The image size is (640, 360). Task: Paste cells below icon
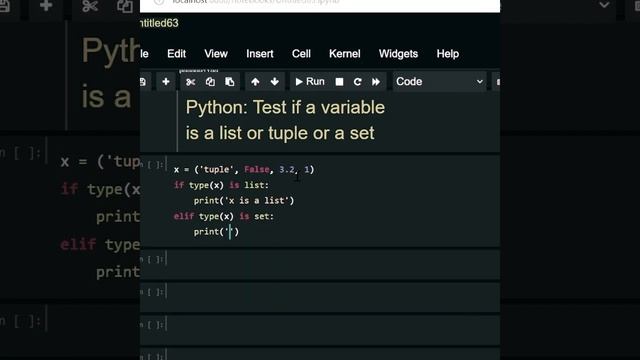(230, 82)
